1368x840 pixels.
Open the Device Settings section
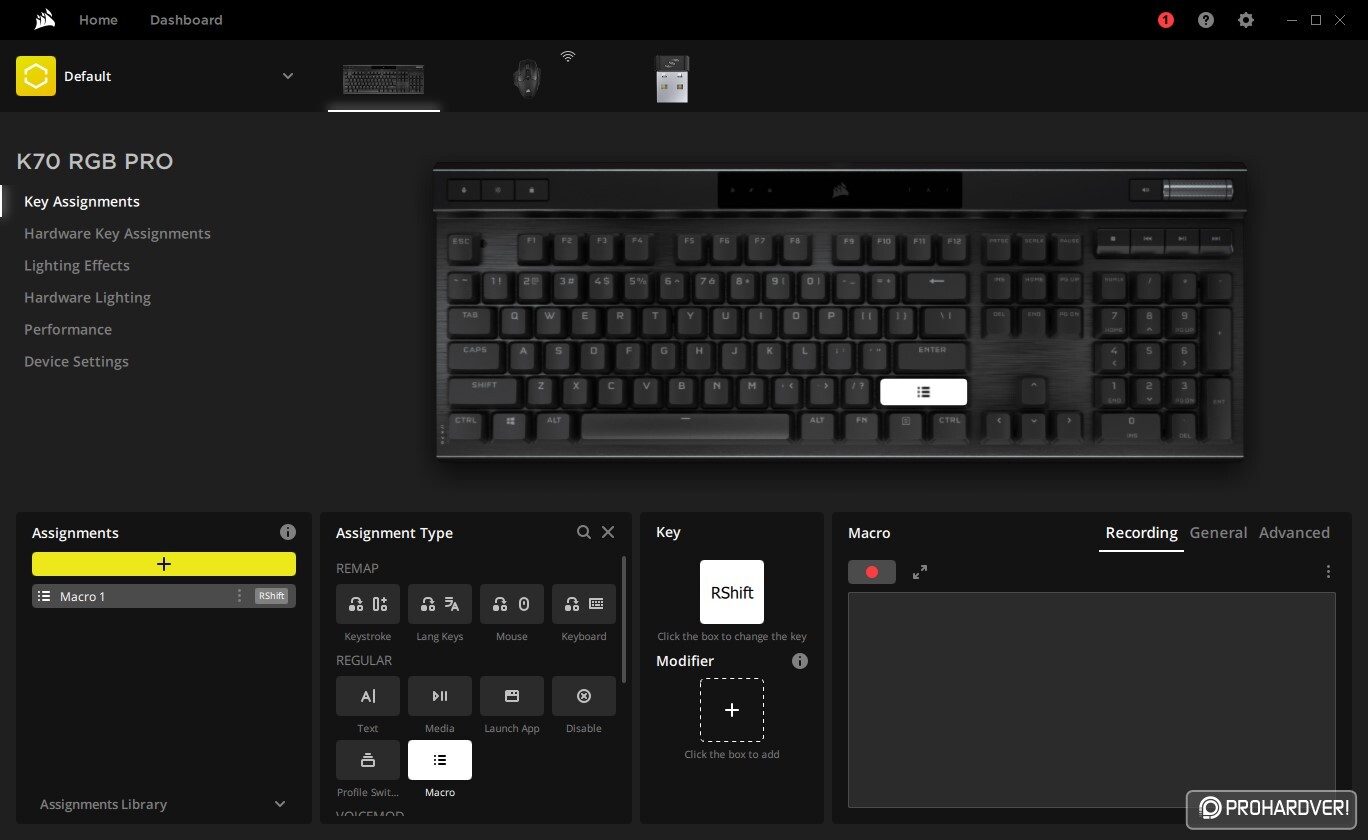coord(76,361)
